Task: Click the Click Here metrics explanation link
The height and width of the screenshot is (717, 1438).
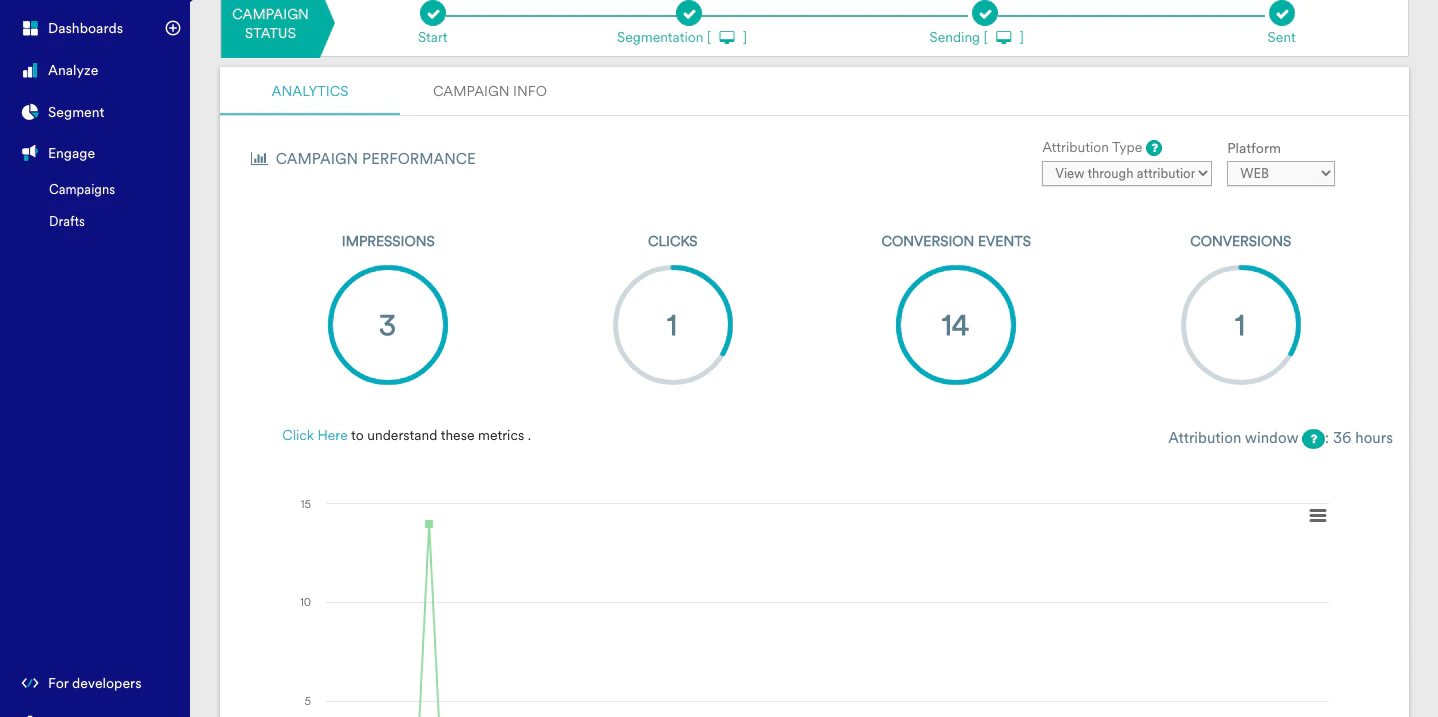Action: (x=314, y=435)
